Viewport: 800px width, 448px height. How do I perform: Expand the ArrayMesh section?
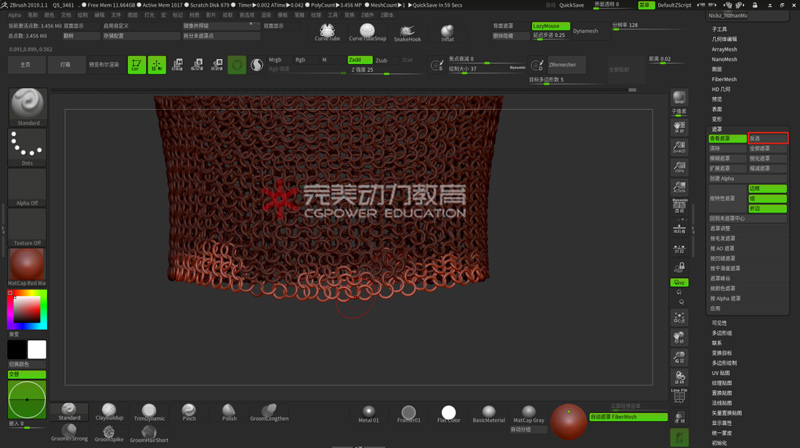[724, 49]
